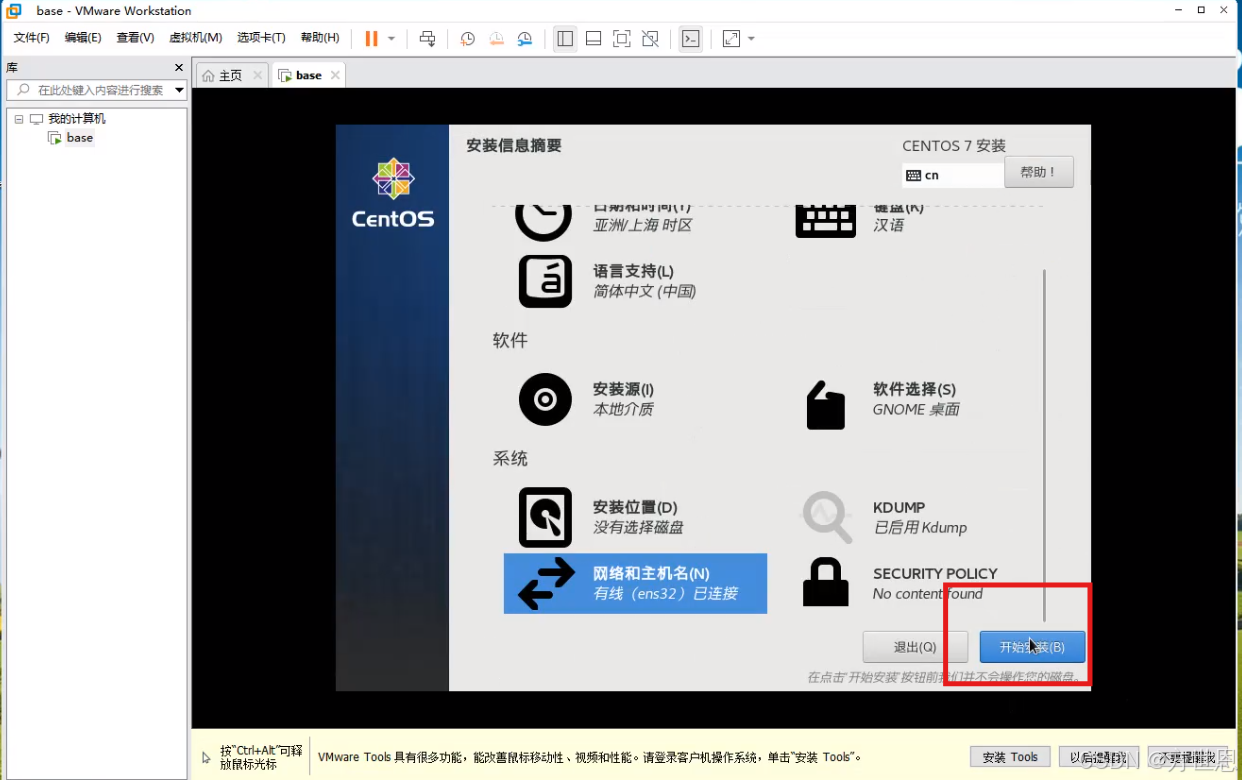Take a snapshot of the VM

click(467, 38)
